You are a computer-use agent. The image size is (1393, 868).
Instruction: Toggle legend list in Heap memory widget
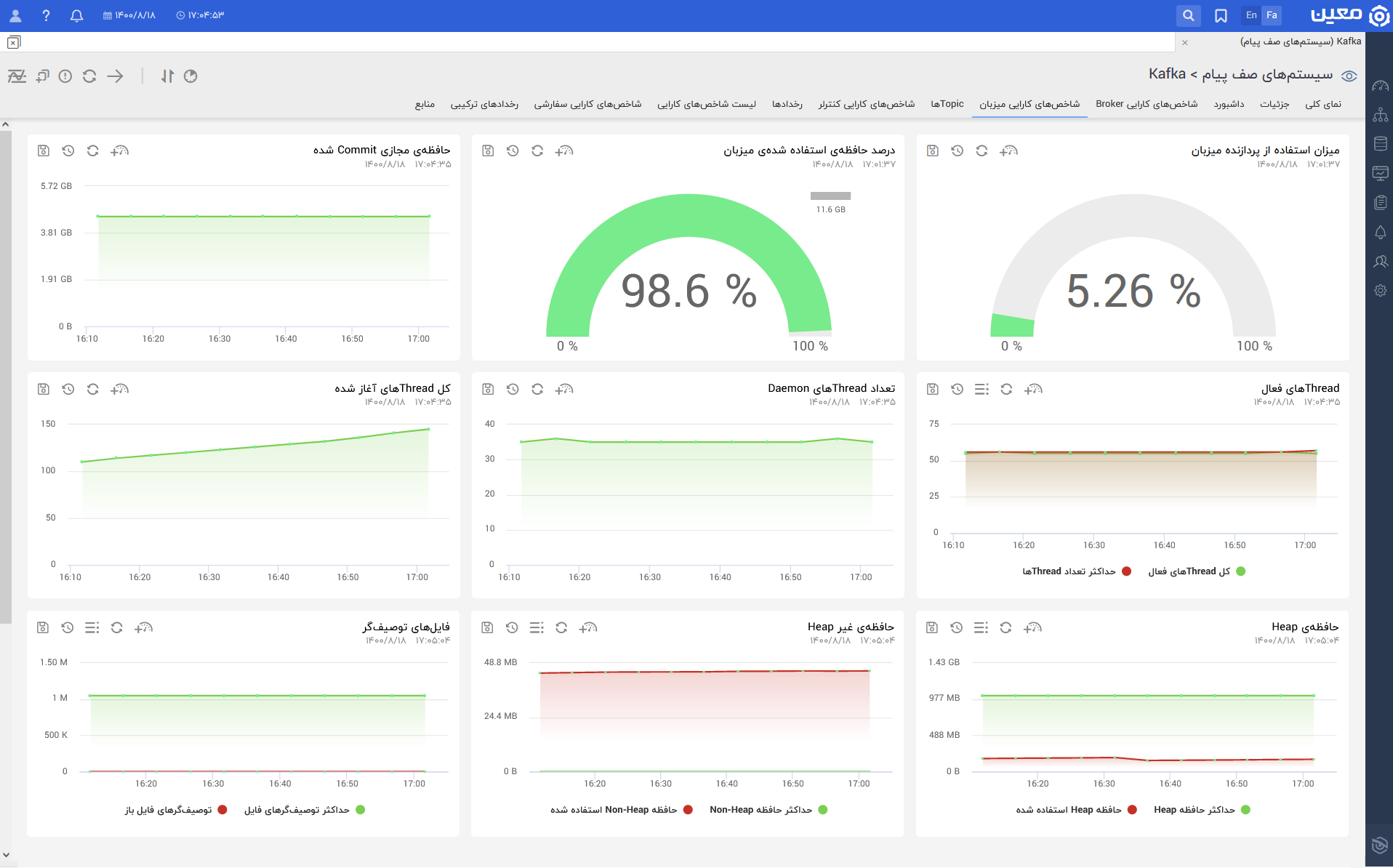(x=981, y=627)
